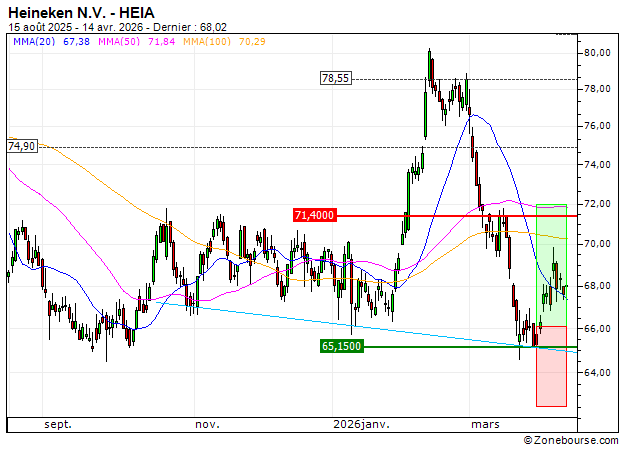Click the red 71,4000 resistance label
The image size is (625, 450).
314,215
